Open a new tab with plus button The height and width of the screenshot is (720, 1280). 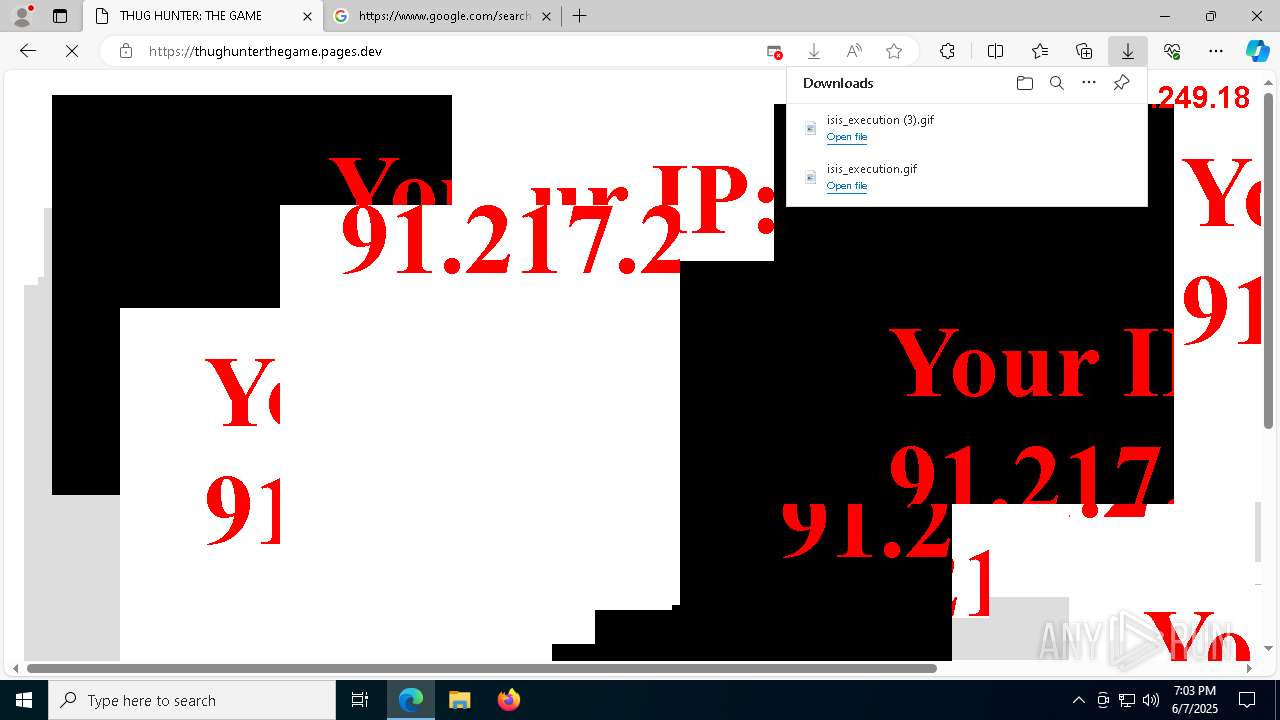point(579,16)
